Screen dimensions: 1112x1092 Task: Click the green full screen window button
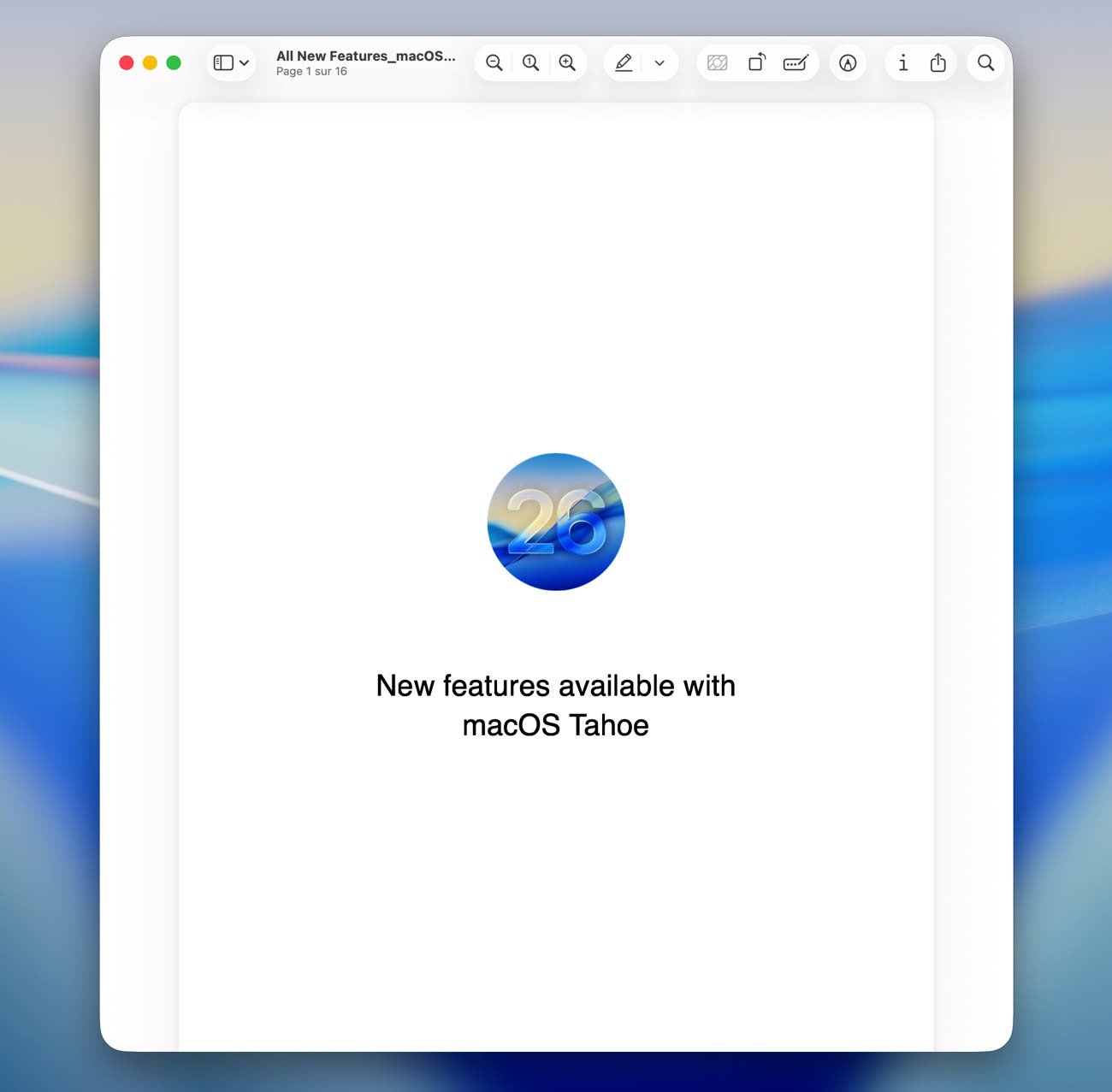174,63
